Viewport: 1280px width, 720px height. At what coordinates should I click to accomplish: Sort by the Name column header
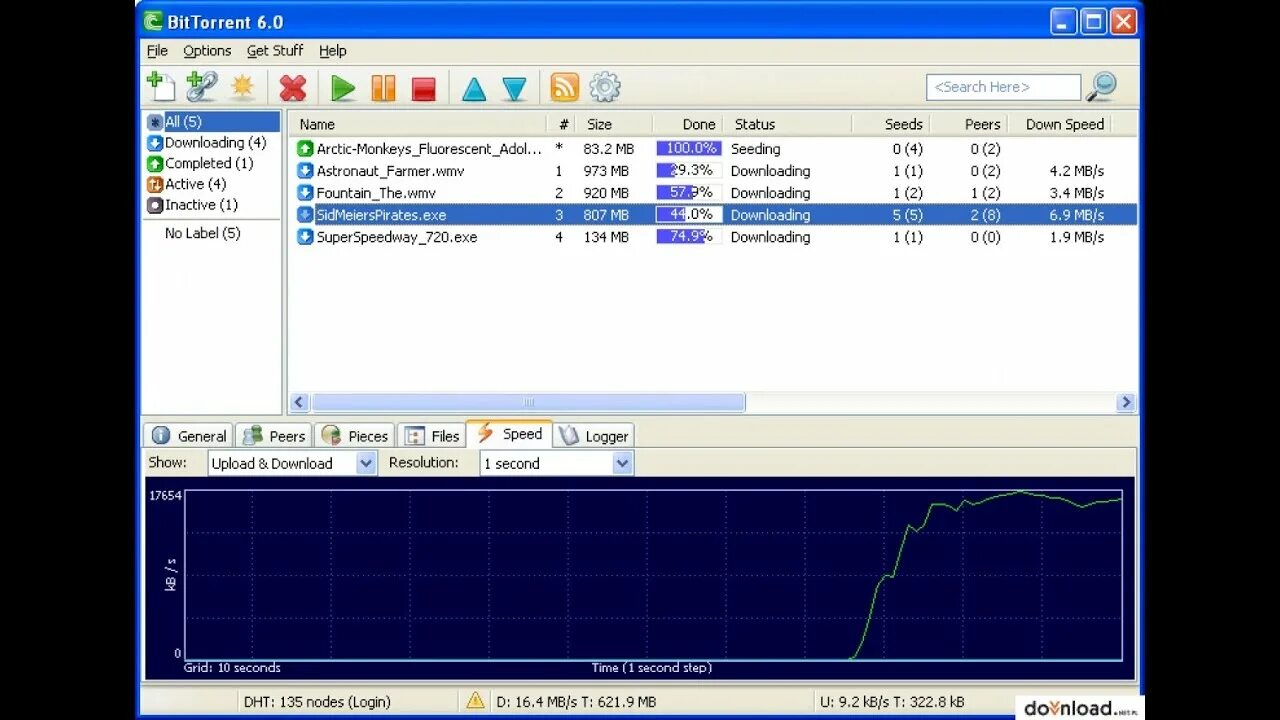coord(418,124)
